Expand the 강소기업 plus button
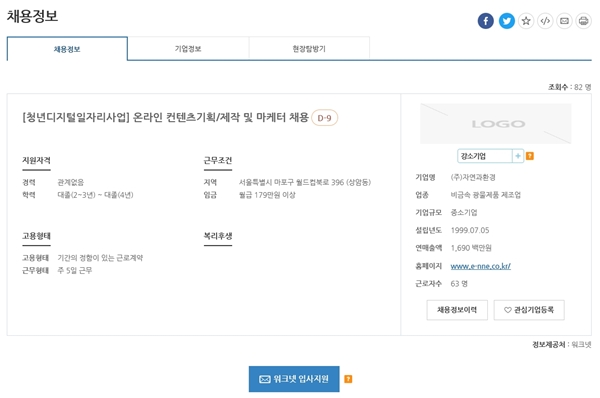Image resolution: width=600 pixels, height=398 pixels. pyautogui.click(x=518, y=156)
